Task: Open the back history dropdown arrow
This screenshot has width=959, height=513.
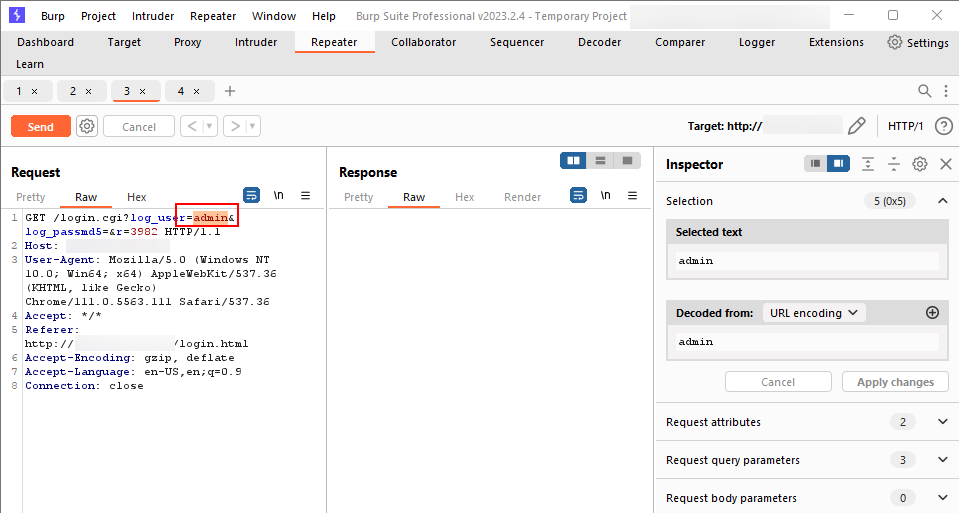Action: 209,126
